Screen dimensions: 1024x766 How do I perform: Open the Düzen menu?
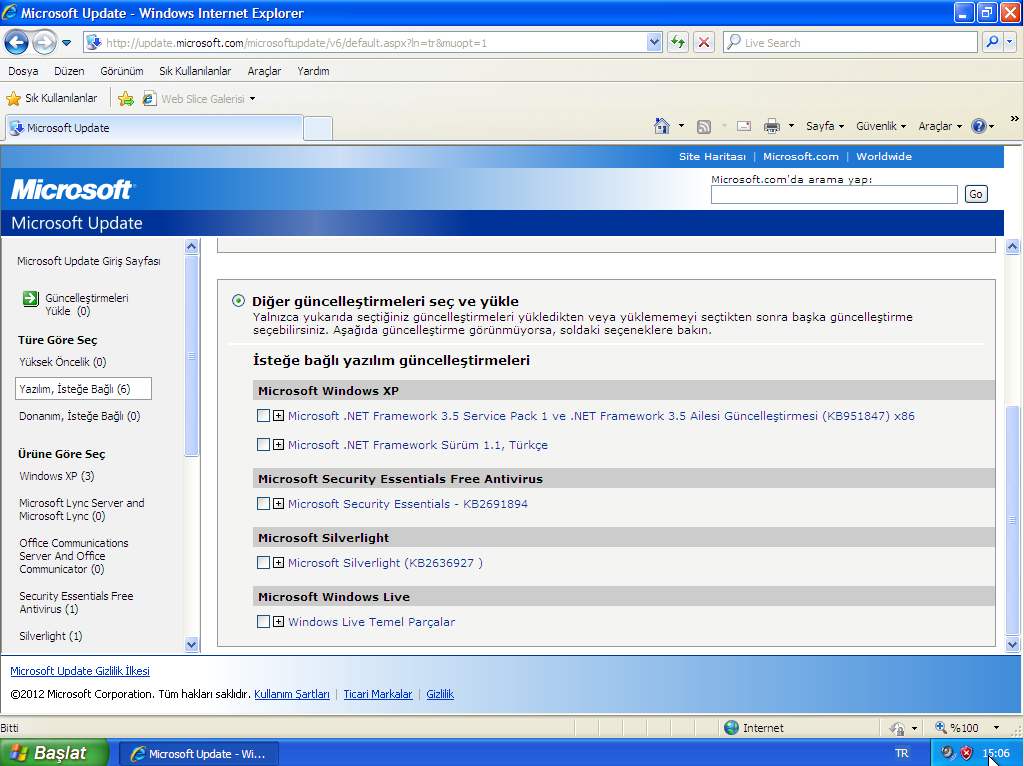[69, 71]
